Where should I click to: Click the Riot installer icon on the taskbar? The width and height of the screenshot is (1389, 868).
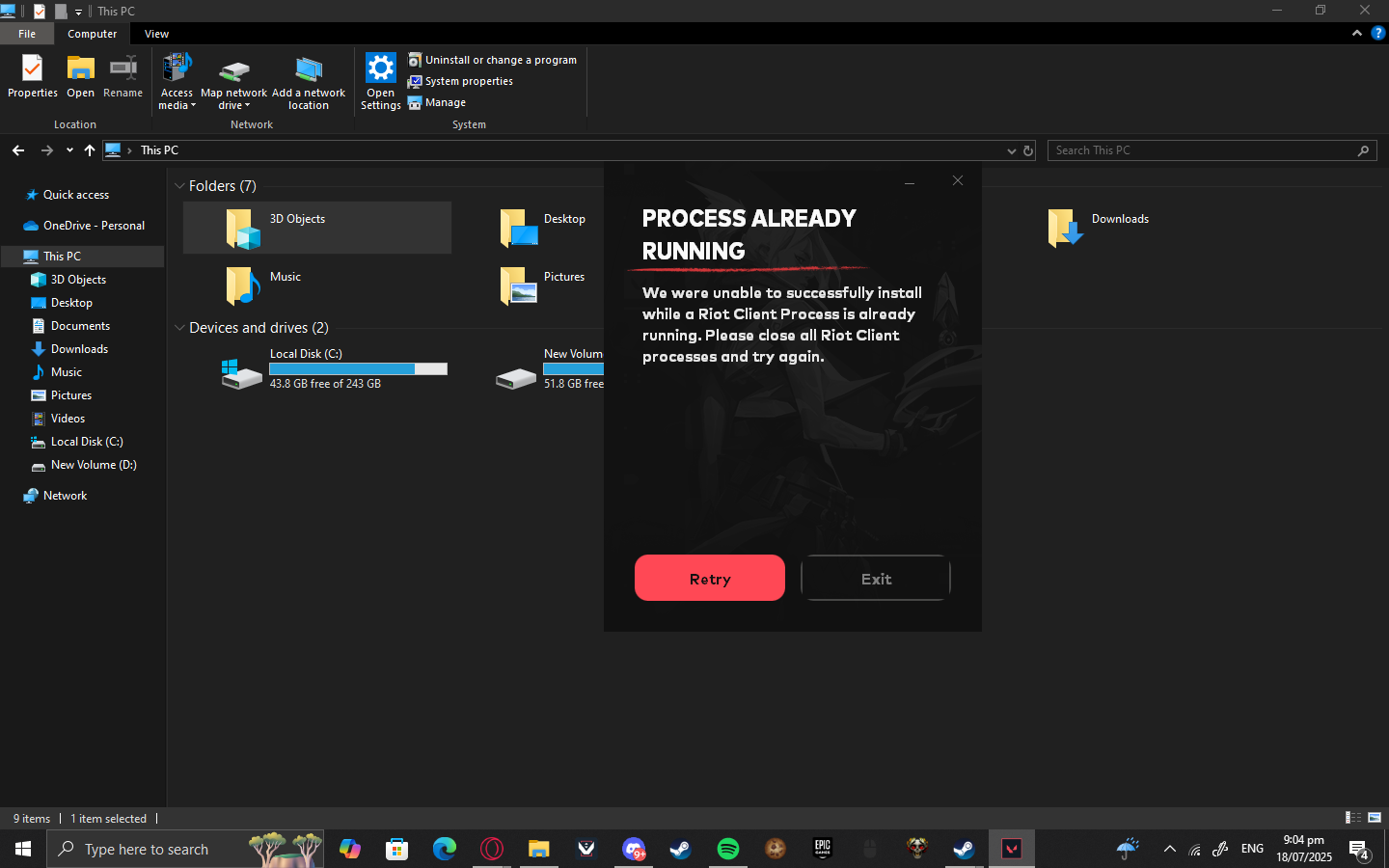pos(1011,849)
